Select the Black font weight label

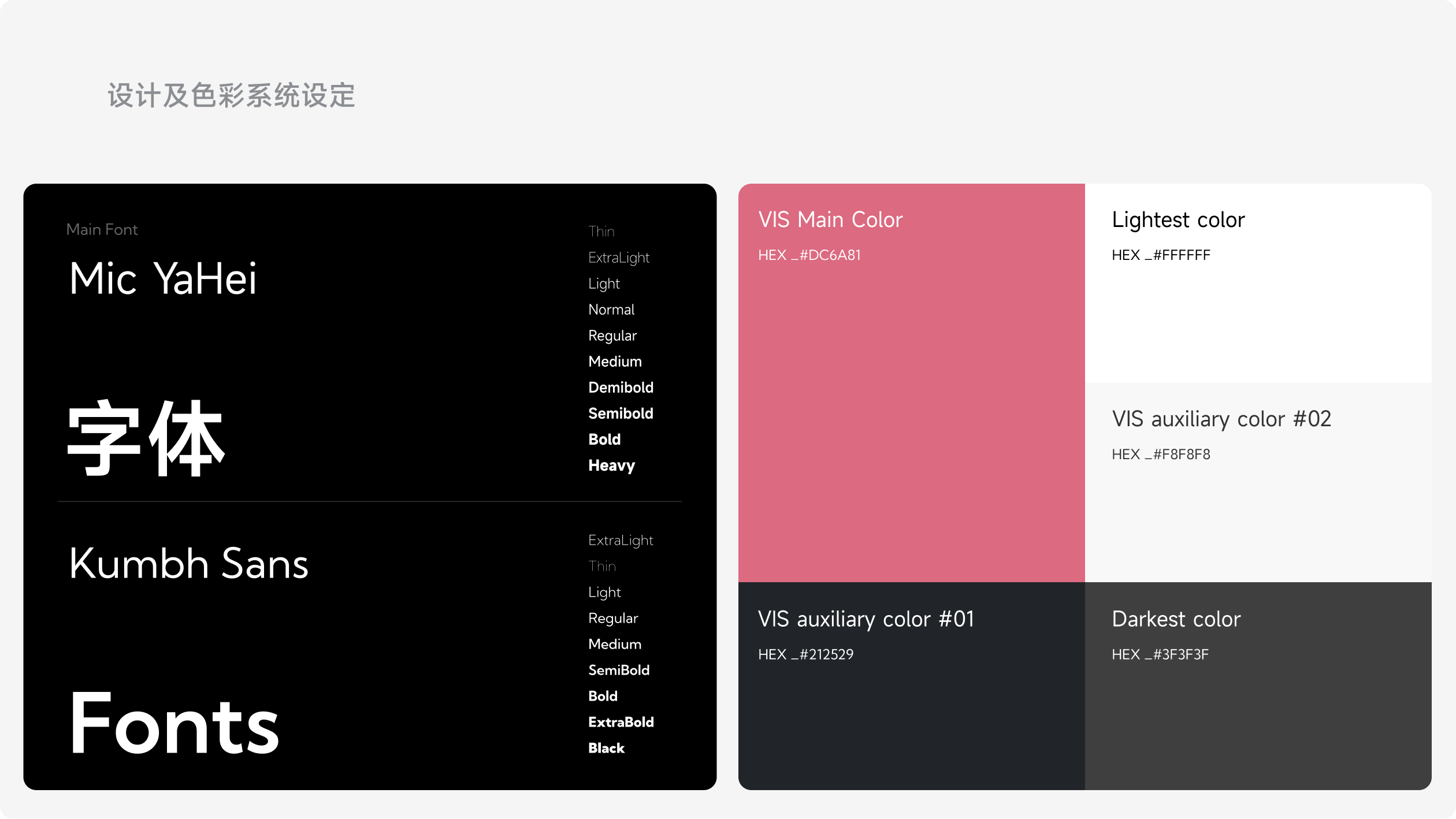coord(606,748)
